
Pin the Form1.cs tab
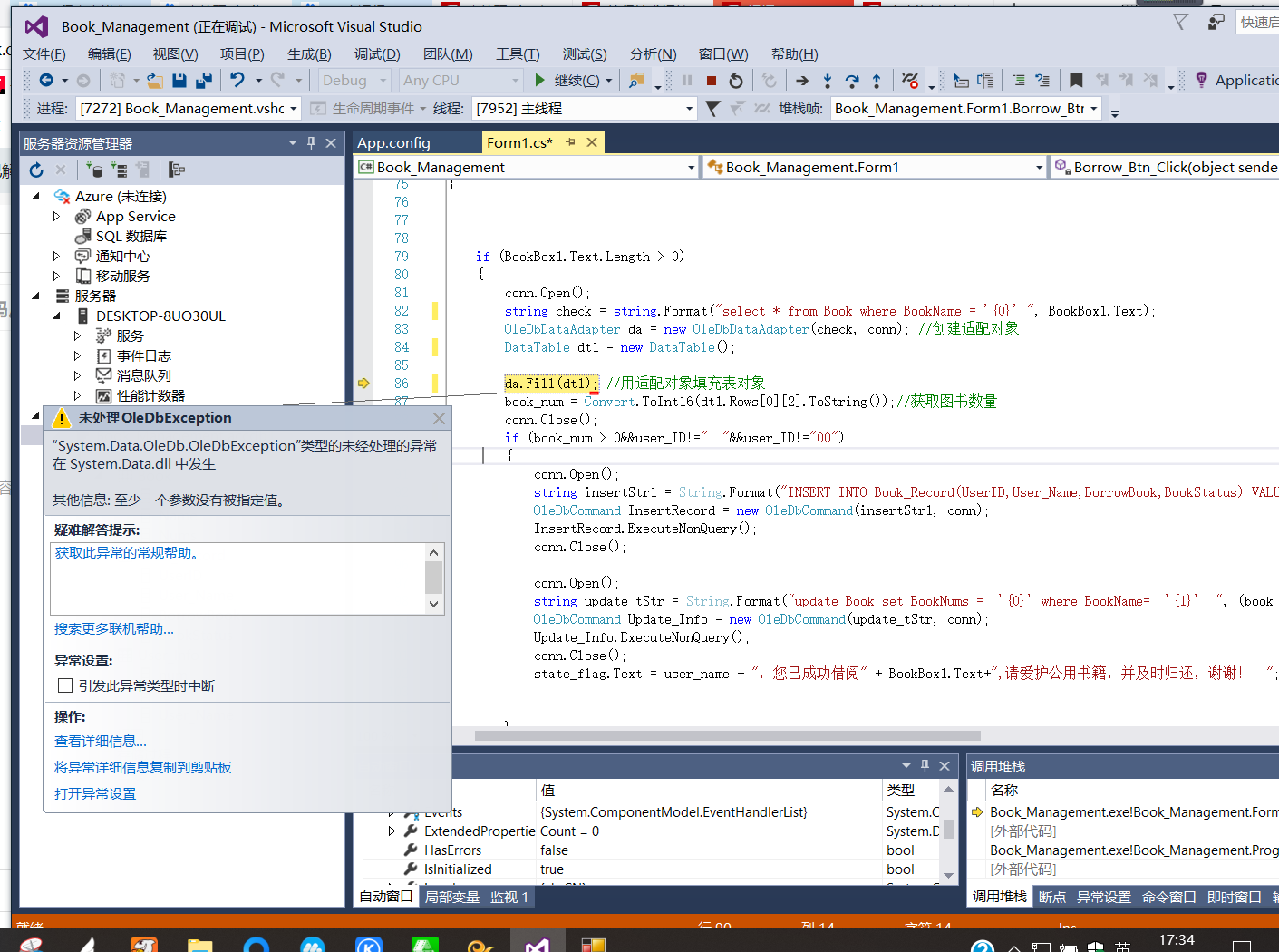point(570,142)
